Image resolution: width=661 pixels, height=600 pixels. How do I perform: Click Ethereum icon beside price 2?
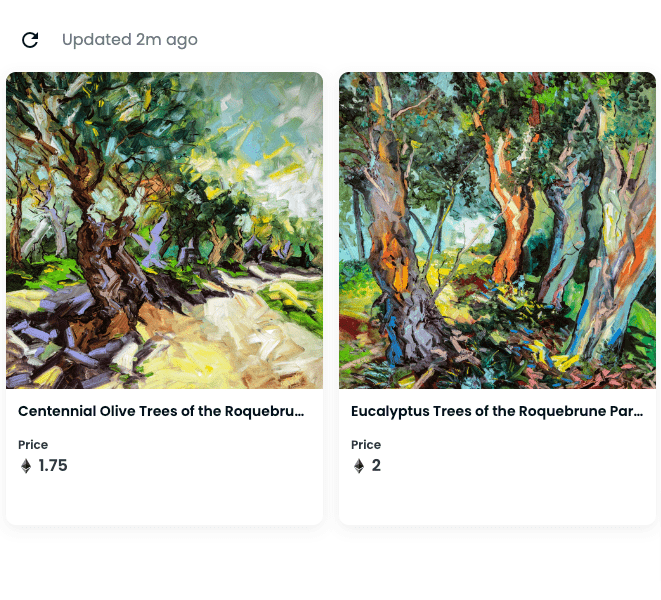pyautogui.click(x=359, y=466)
